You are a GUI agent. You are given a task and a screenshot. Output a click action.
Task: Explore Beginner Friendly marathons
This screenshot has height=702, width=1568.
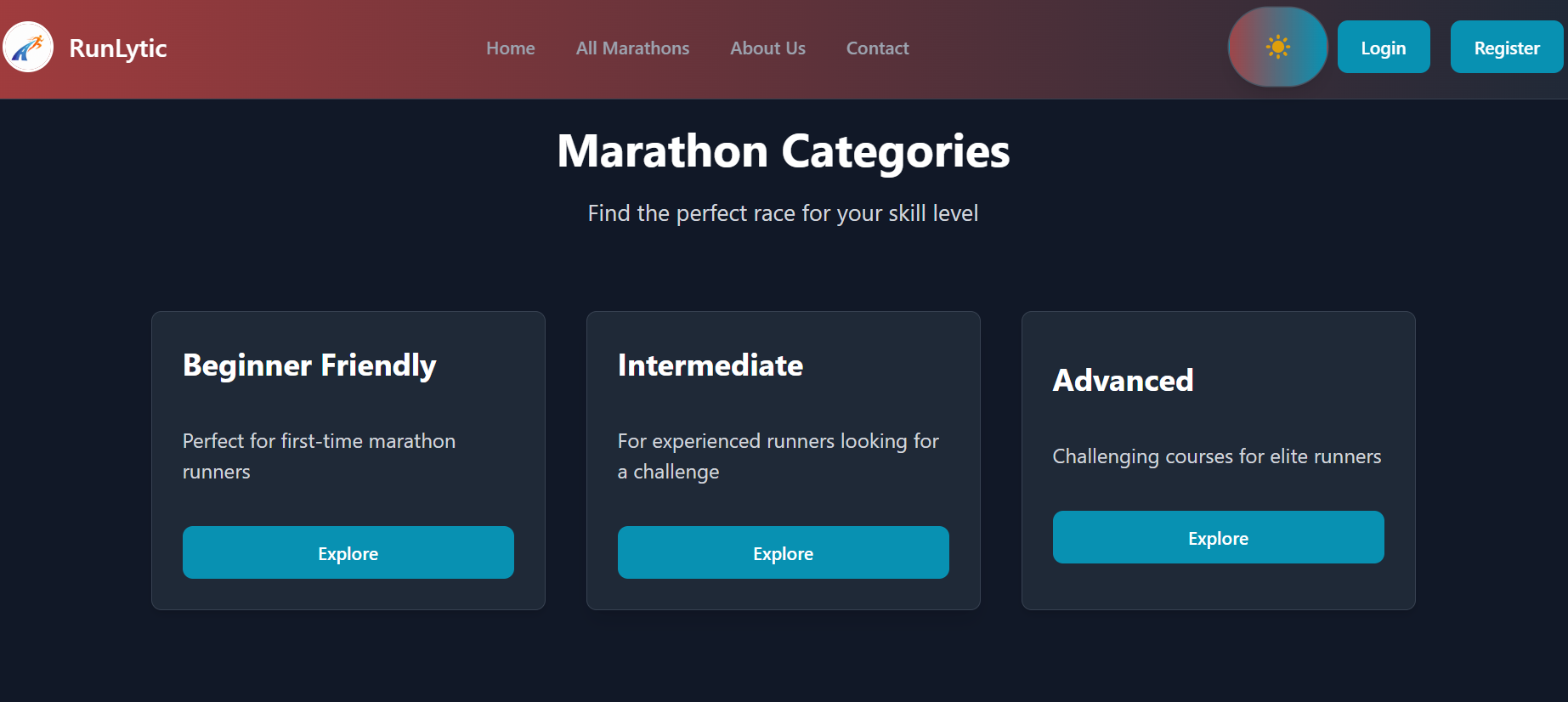(x=348, y=552)
